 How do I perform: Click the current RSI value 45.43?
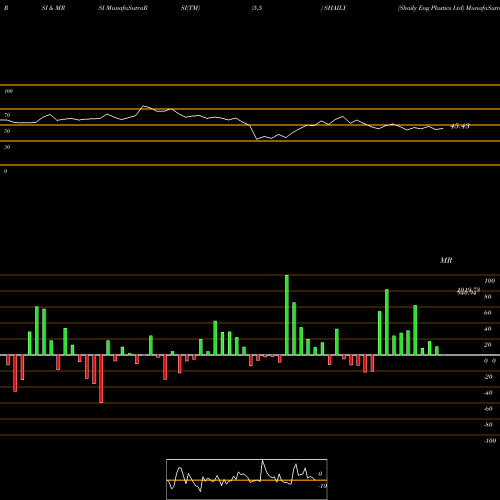pyautogui.click(x=460, y=126)
